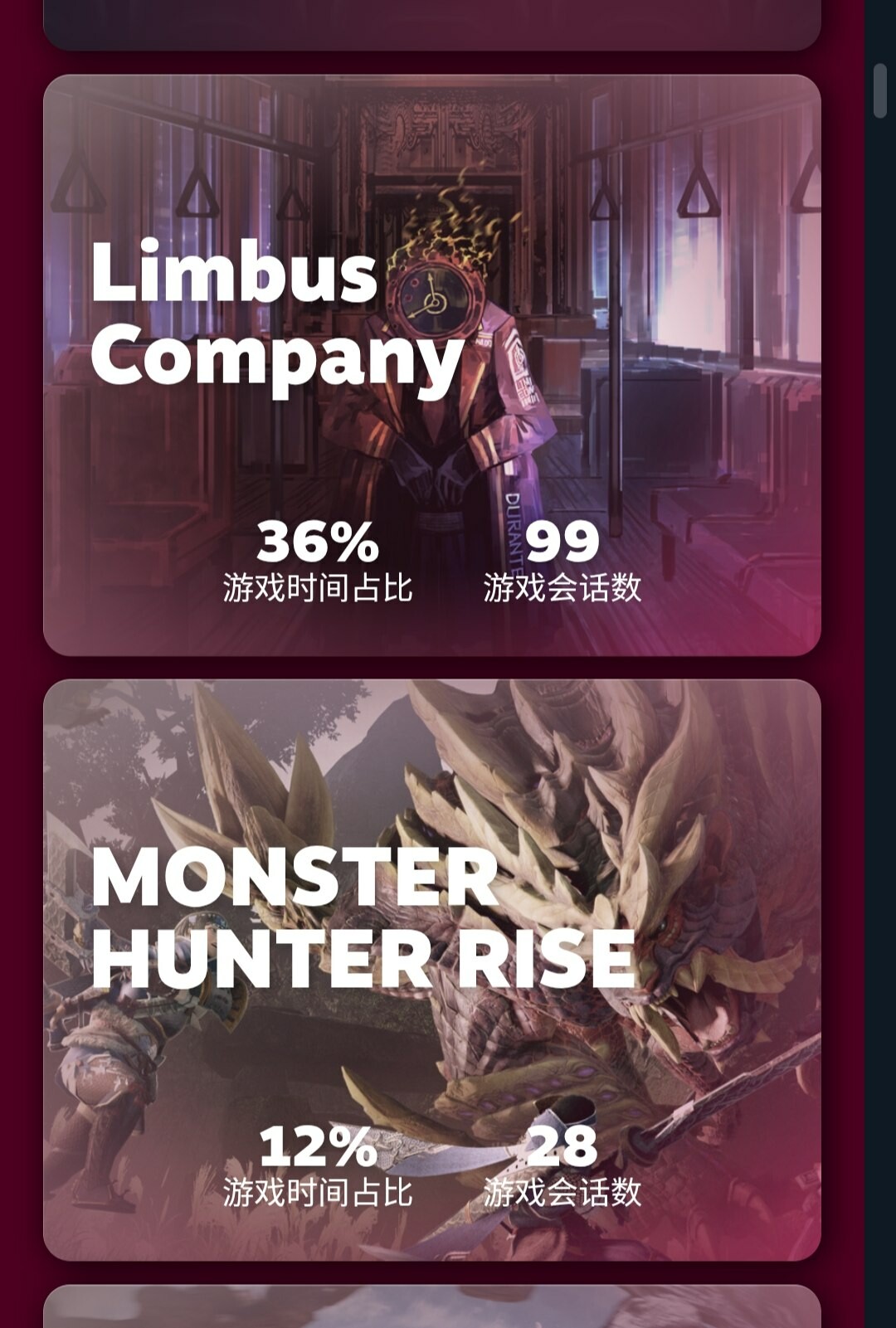Open the partially visible card at top
Viewport: 896px width, 1328px height.
[x=432, y=23]
